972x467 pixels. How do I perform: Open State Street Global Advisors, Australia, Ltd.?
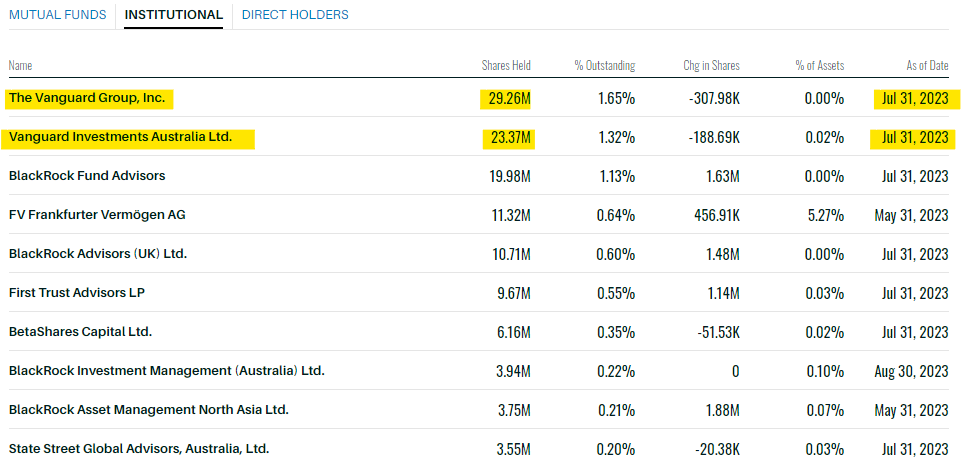pyautogui.click(x=139, y=448)
